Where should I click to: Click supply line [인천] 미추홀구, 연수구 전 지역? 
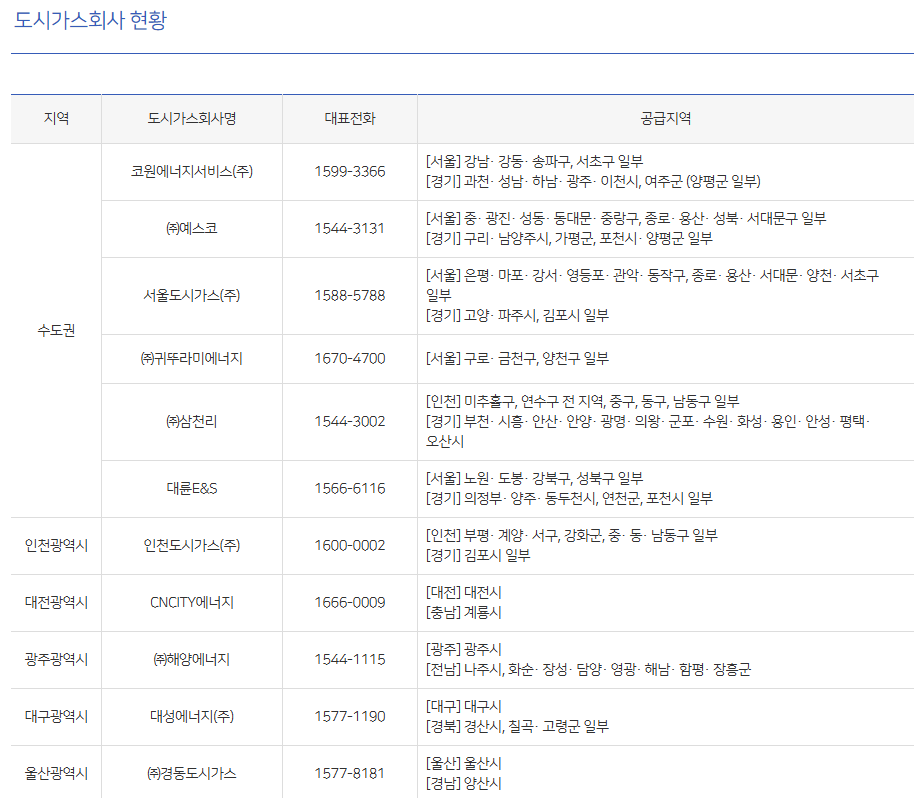tap(582, 401)
